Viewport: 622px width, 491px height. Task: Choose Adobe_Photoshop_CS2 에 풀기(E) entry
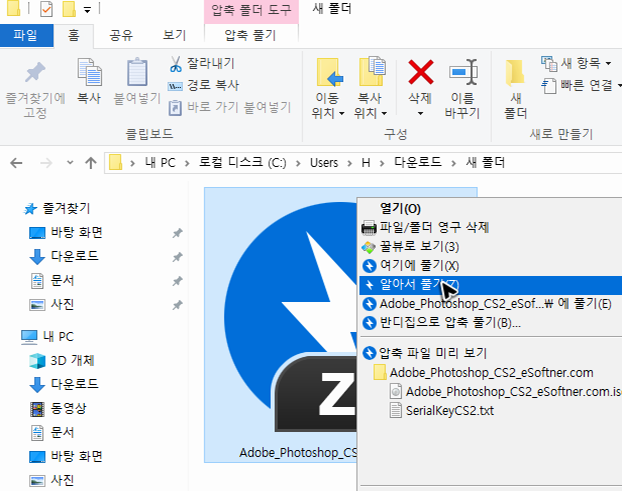490,304
